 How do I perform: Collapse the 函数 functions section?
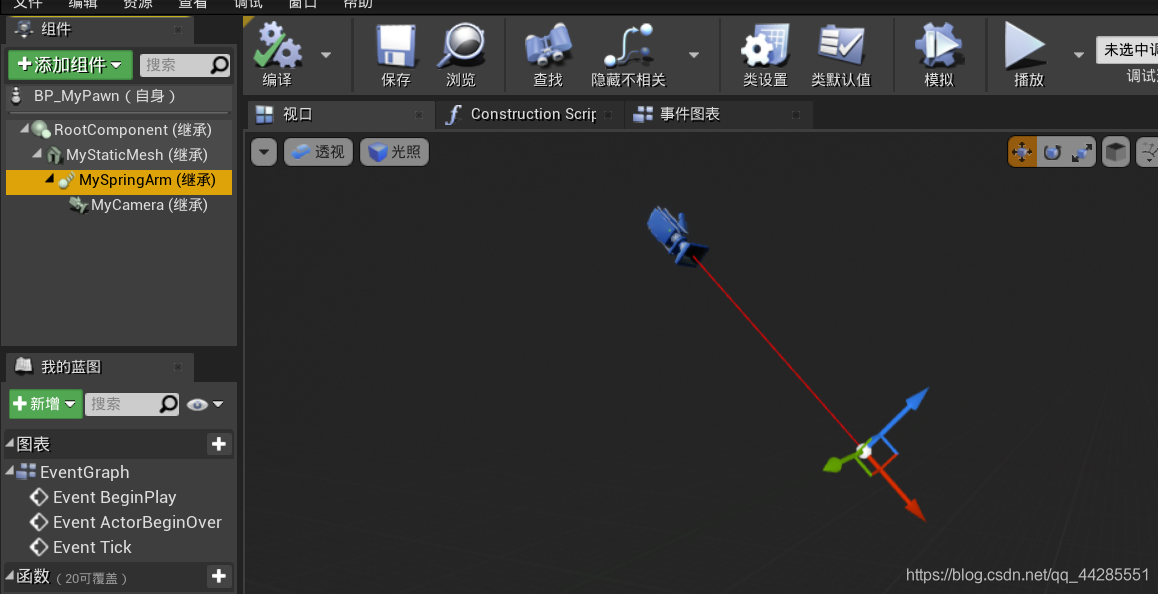(10, 575)
